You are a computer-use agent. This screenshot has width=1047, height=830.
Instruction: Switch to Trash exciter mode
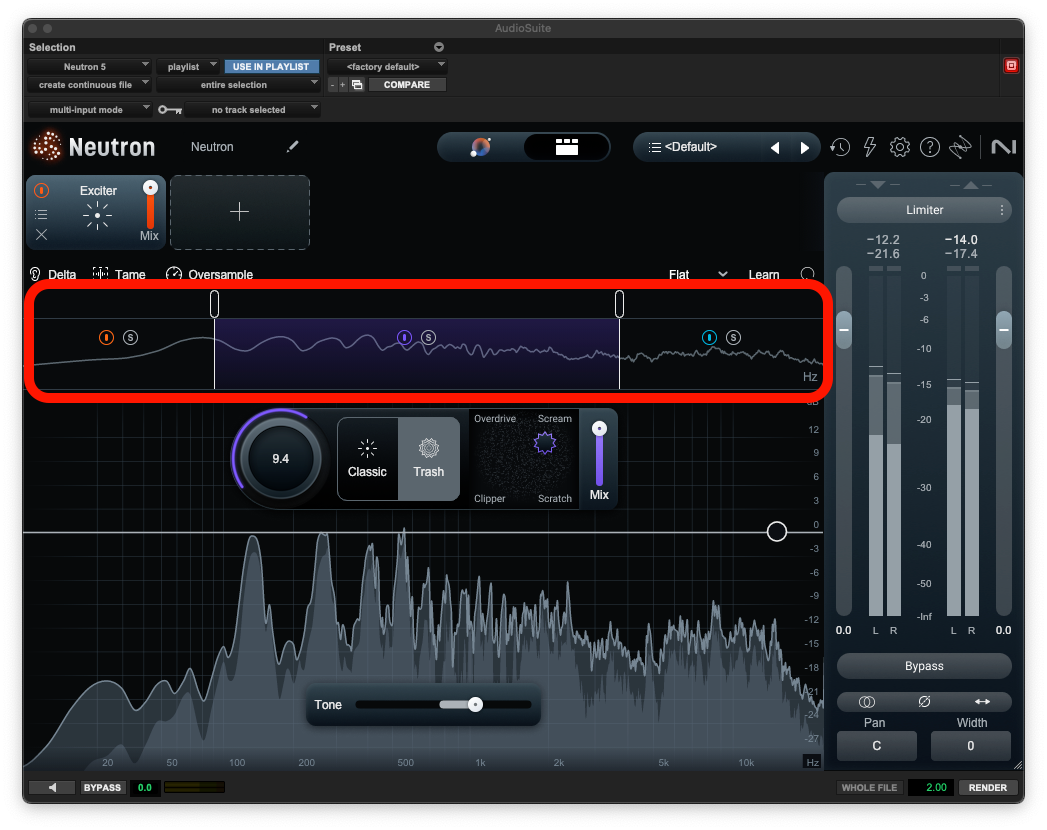(x=428, y=459)
